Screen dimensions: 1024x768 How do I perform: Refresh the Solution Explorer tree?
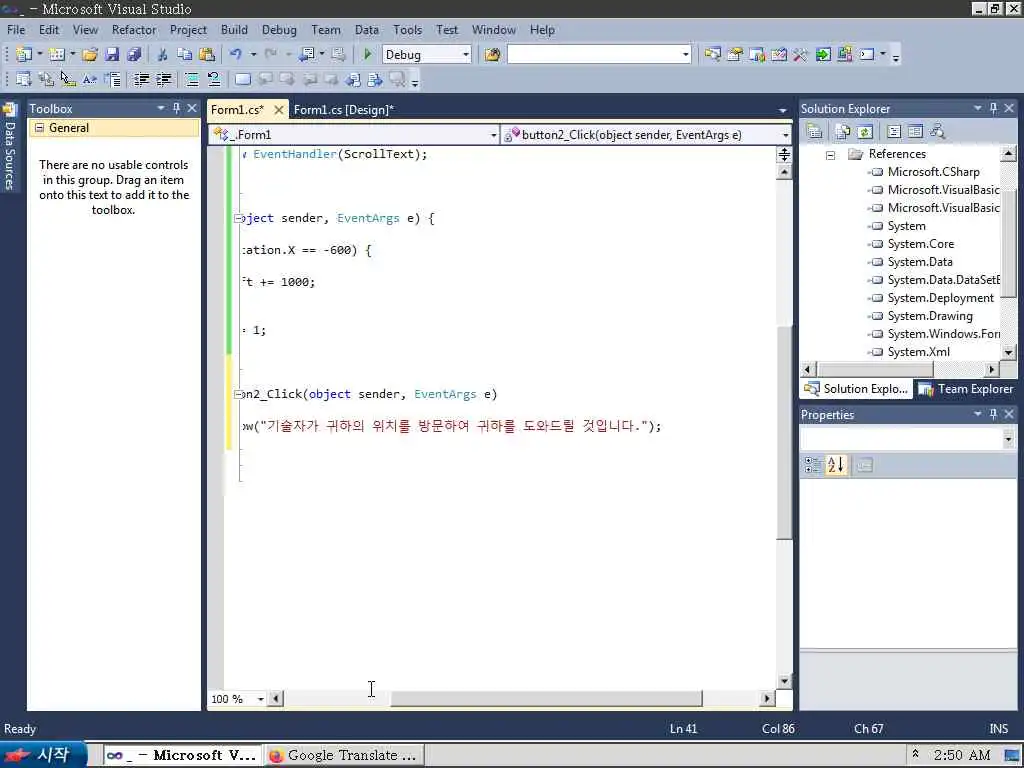pos(865,132)
